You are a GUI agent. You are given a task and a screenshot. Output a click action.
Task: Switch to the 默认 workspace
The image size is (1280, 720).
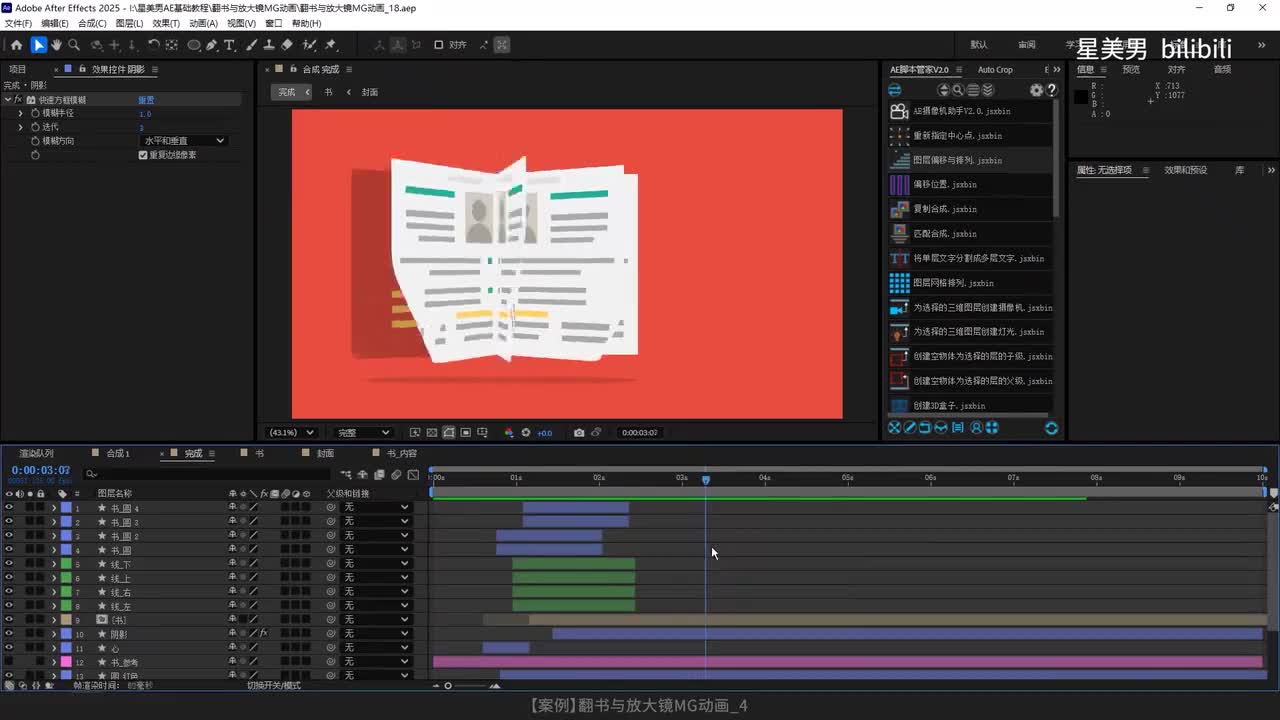(x=979, y=45)
